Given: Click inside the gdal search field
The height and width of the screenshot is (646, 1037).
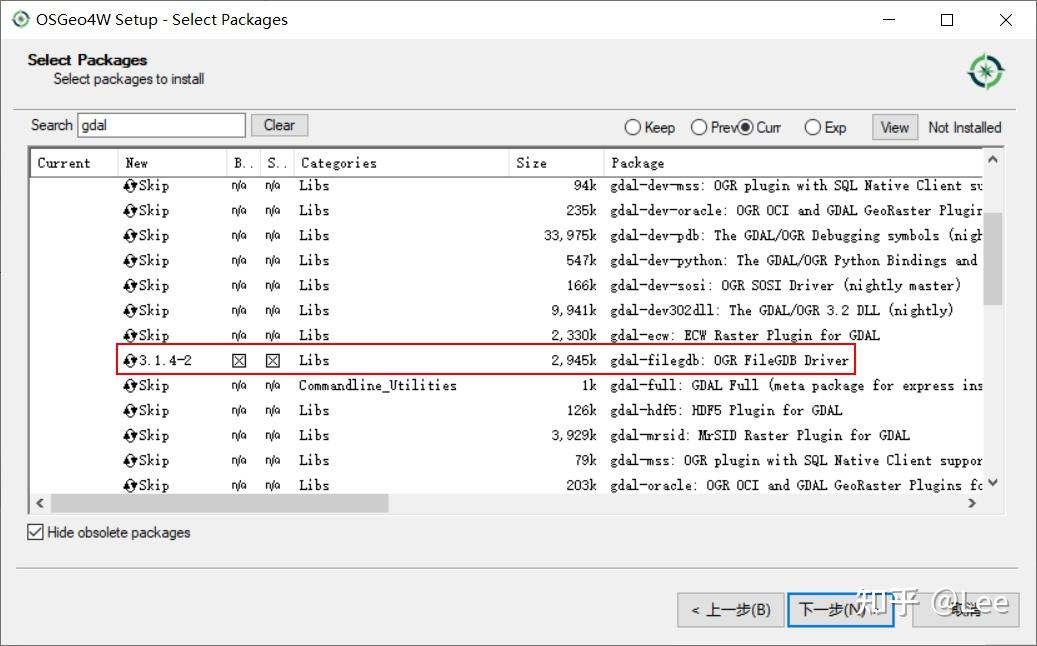Looking at the screenshot, I should click(160, 124).
